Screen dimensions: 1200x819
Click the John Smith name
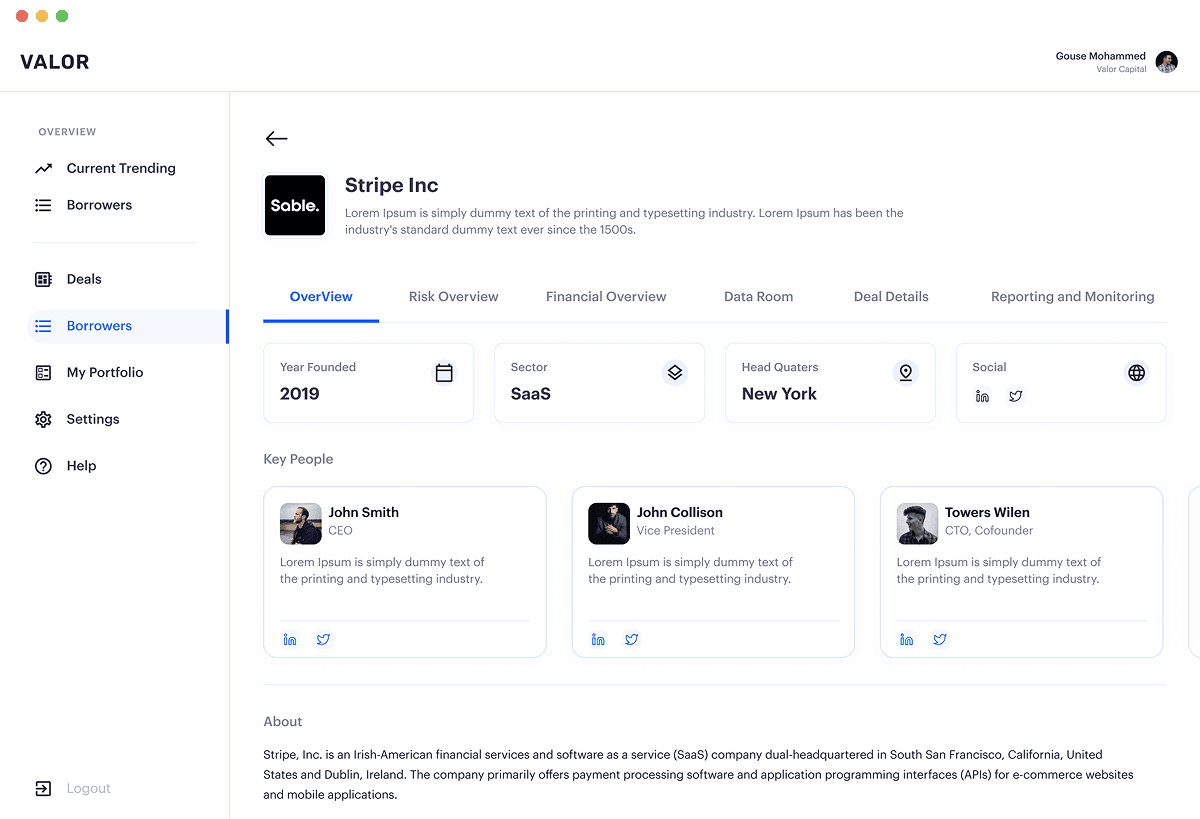point(363,512)
